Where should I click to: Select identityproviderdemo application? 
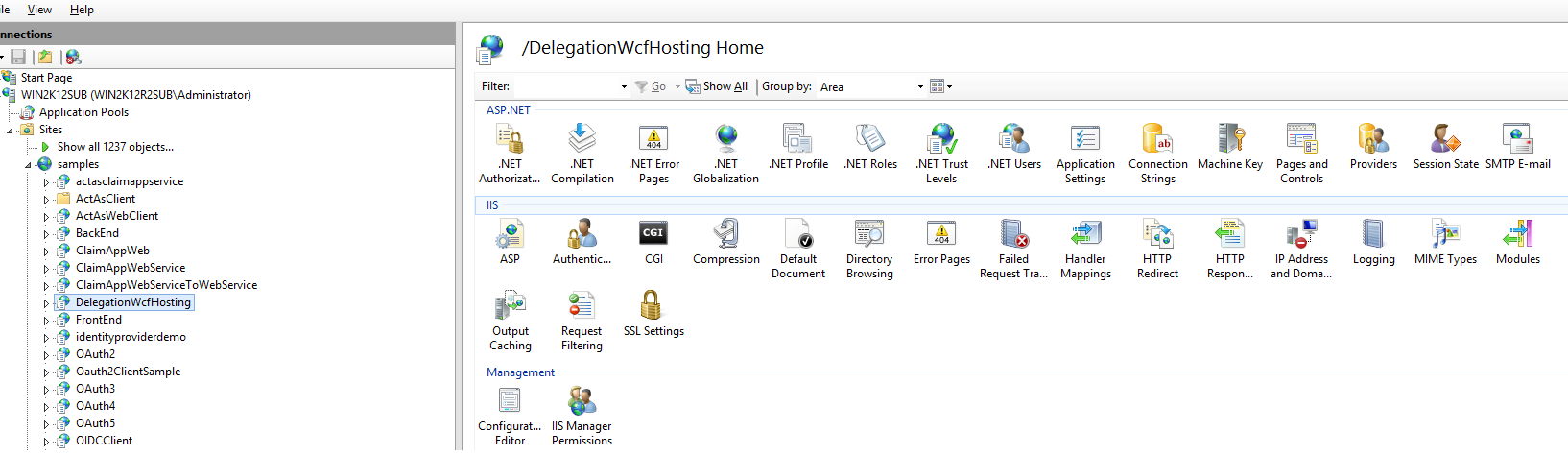point(131,337)
